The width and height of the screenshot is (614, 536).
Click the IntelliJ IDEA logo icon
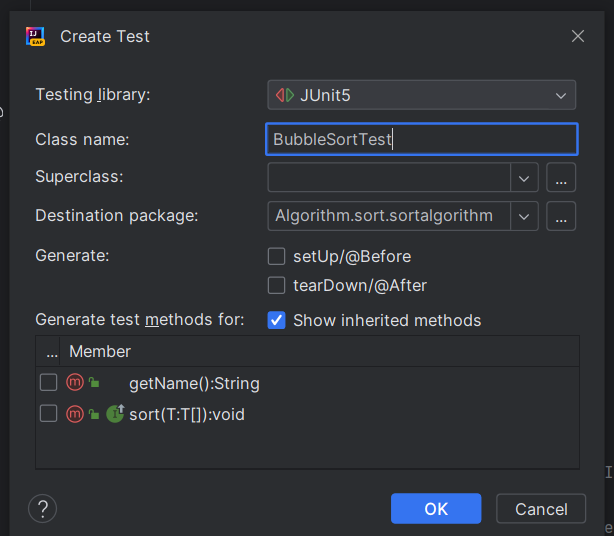pyautogui.click(x=36, y=36)
